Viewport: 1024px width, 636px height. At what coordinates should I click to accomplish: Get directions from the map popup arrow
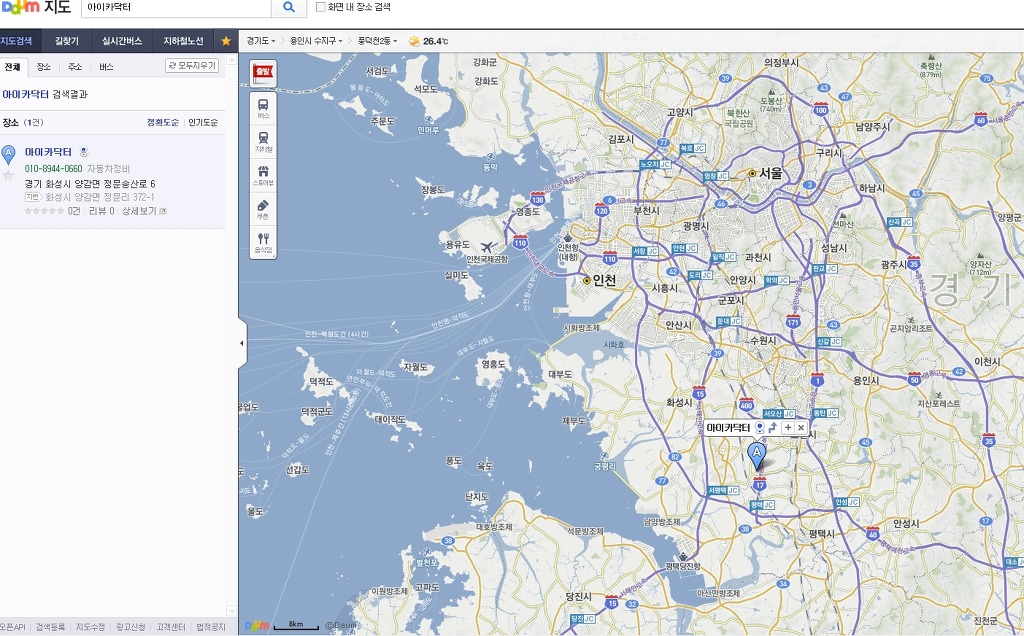pos(773,428)
